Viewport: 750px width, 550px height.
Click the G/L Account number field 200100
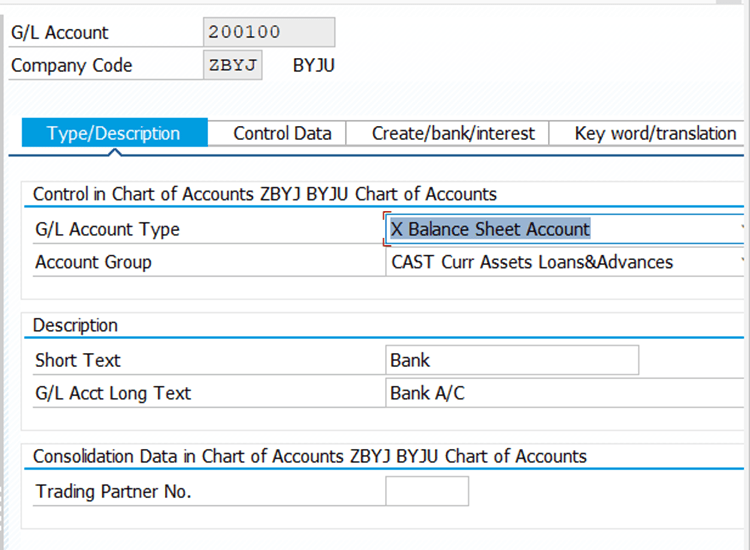[x=268, y=32]
